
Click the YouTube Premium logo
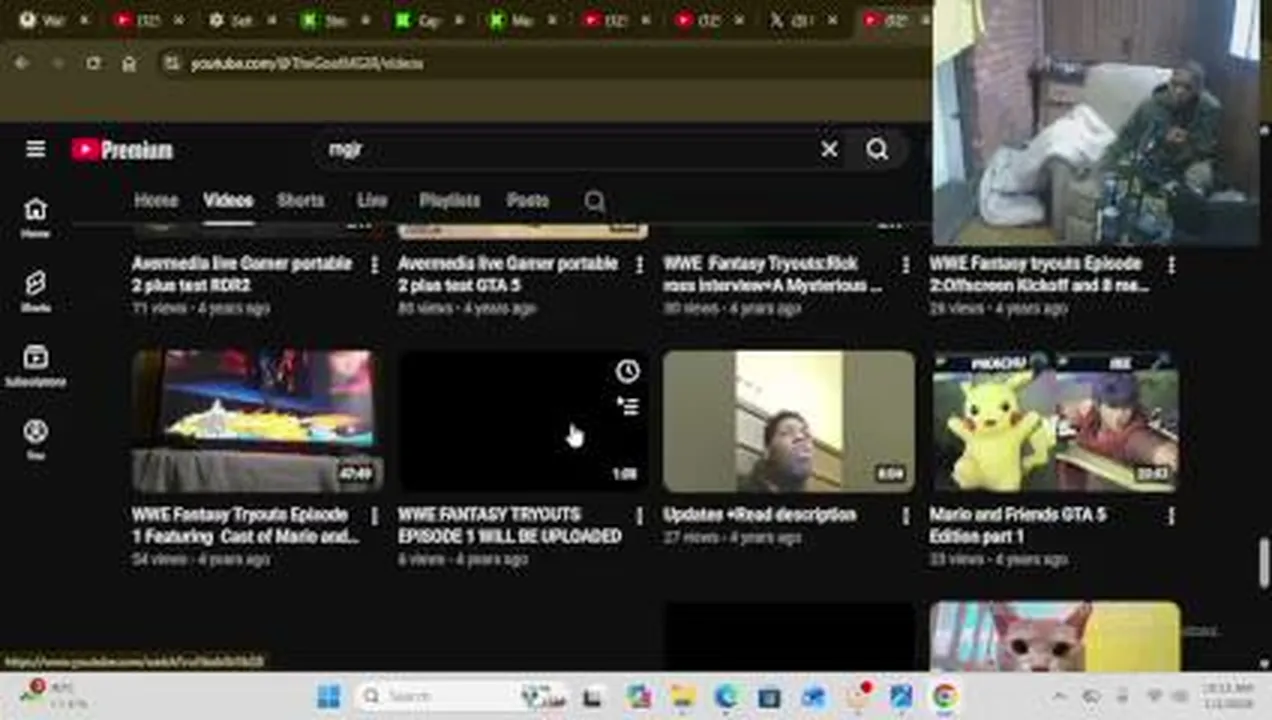click(122, 150)
